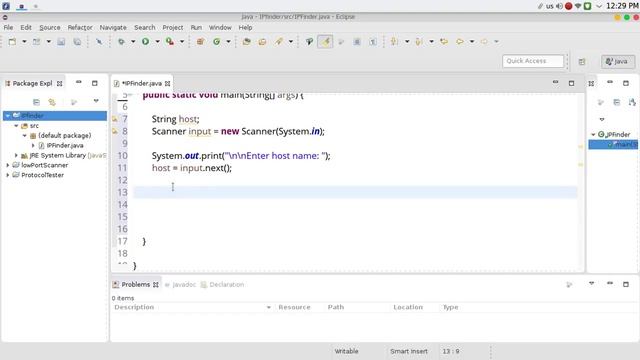This screenshot has width=640, height=360.
Task: Click the Last Edit Location icon
Action: click(x=444, y=42)
